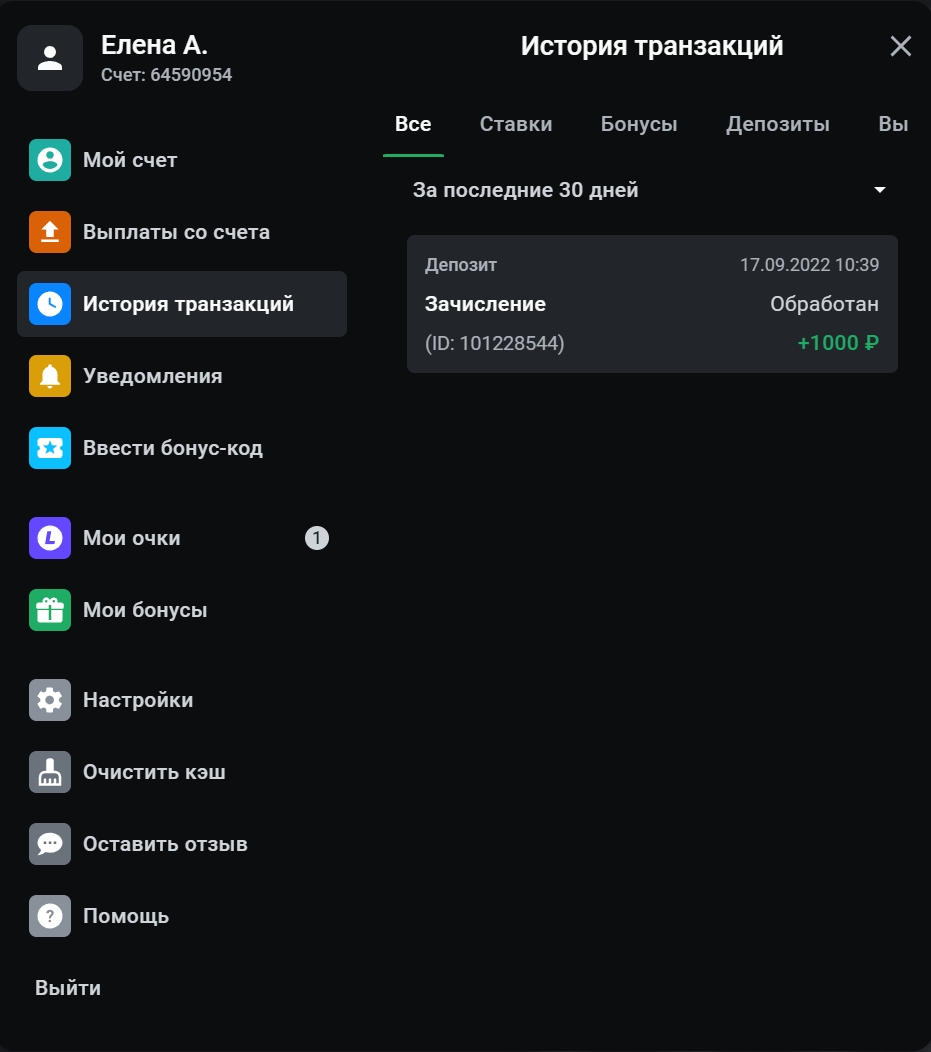Click the Выйти logout link

pyautogui.click(x=68, y=988)
